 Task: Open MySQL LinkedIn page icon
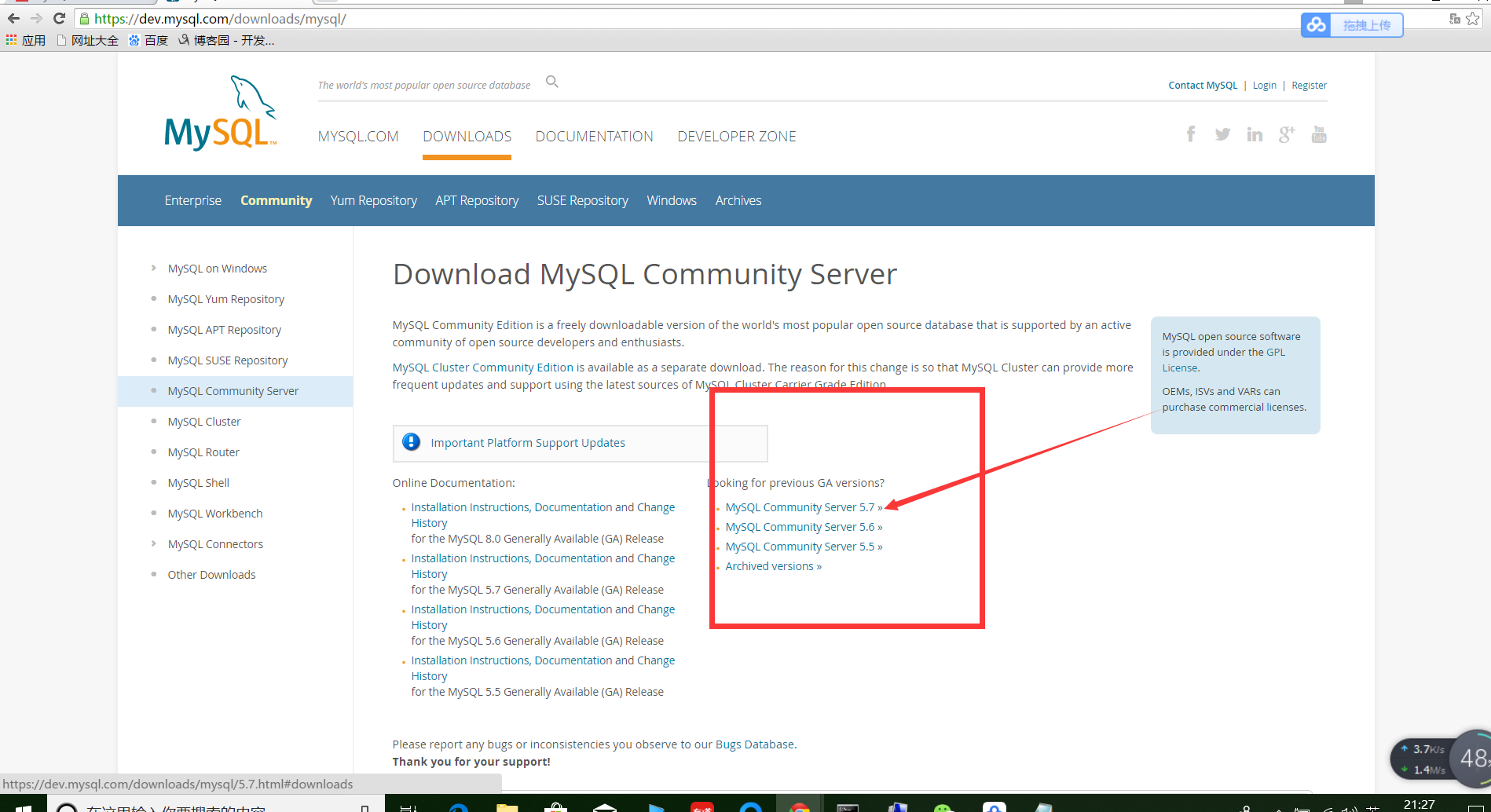click(1255, 134)
